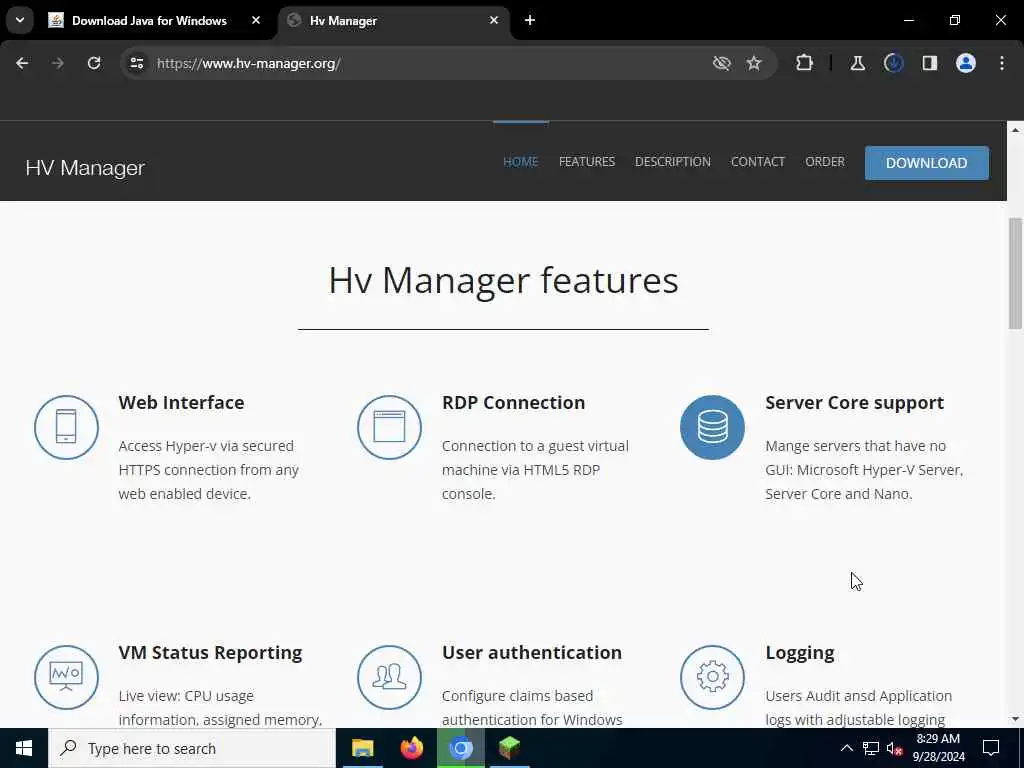Image resolution: width=1024 pixels, height=768 pixels.
Task: Click the Server Core support database icon
Action: tap(712, 427)
